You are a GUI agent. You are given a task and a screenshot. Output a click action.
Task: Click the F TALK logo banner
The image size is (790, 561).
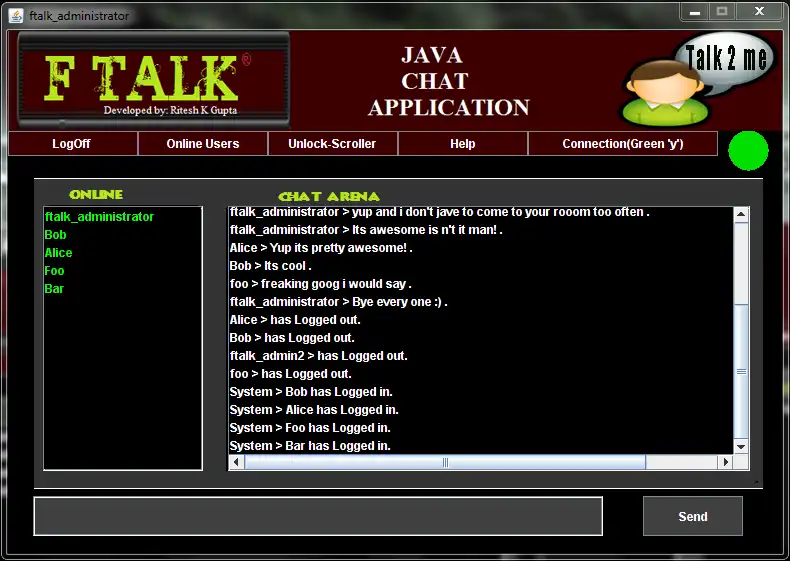click(x=154, y=81)
